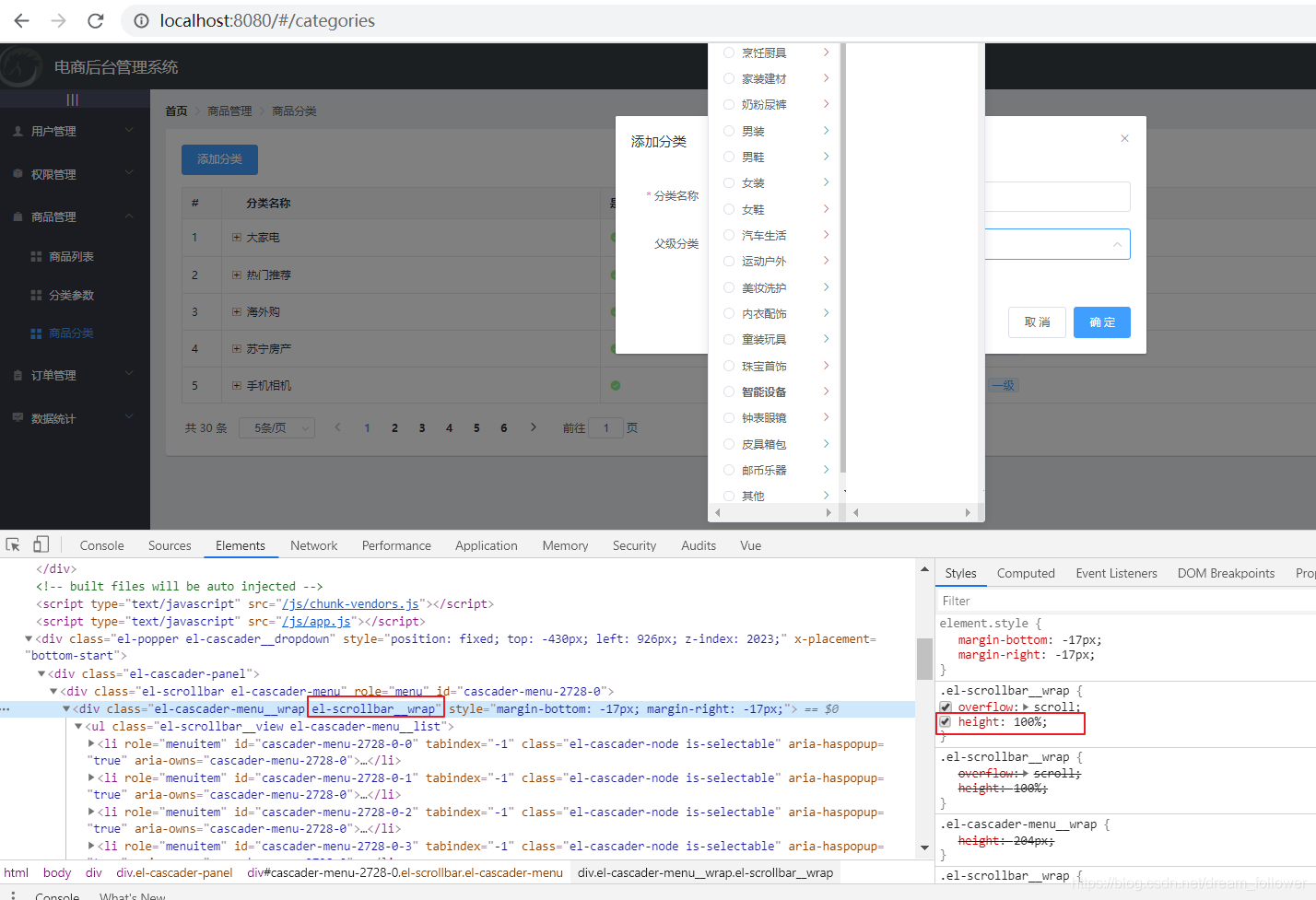This screenshot has height=900, width=1316.
Task: Activate the DevTools element inspector icon
Action: (13, 544)
